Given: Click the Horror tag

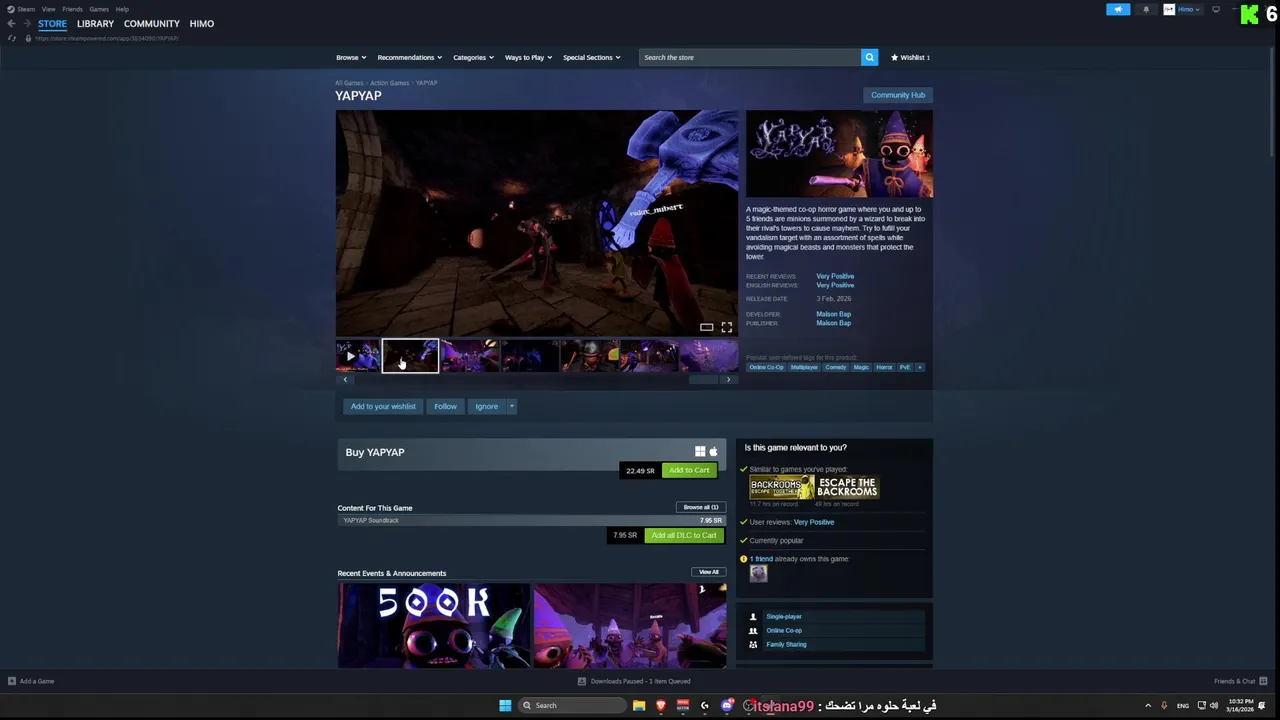Looking at the screenshot, I should (884, 367).
